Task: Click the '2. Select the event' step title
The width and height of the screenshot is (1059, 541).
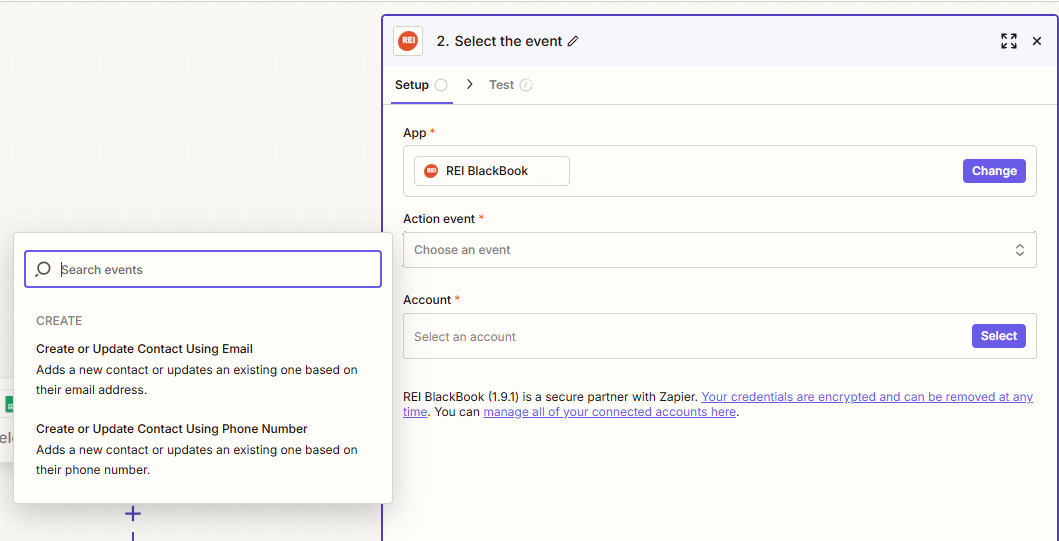Action: point(499,41)
